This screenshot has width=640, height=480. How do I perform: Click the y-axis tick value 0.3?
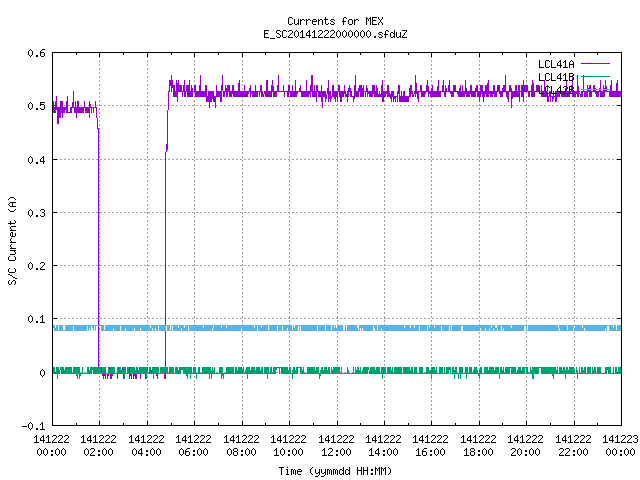click(36, 213)
